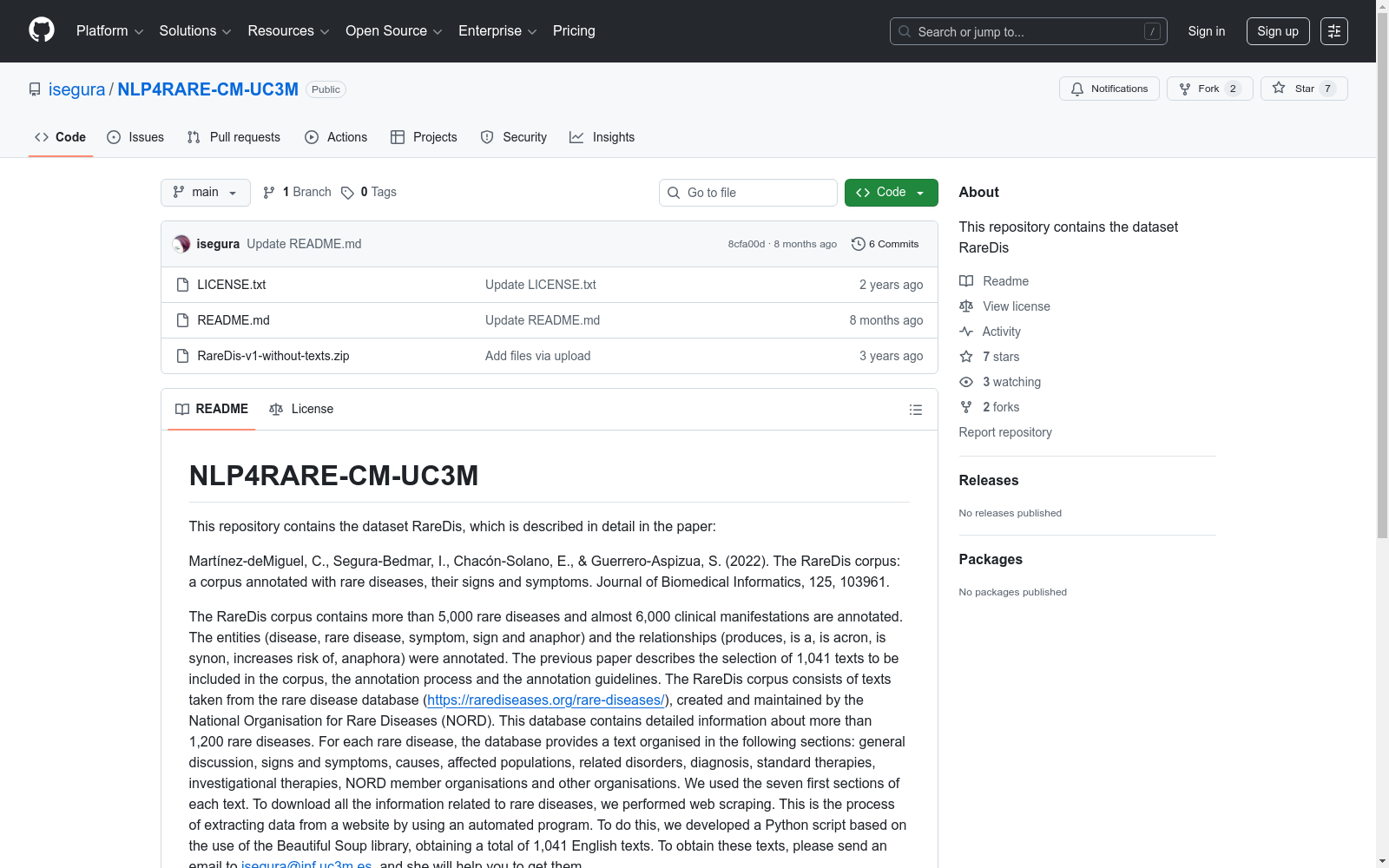The image size is (1389, 868).
Task: Open the Security tab
Action: click(514, 137)
